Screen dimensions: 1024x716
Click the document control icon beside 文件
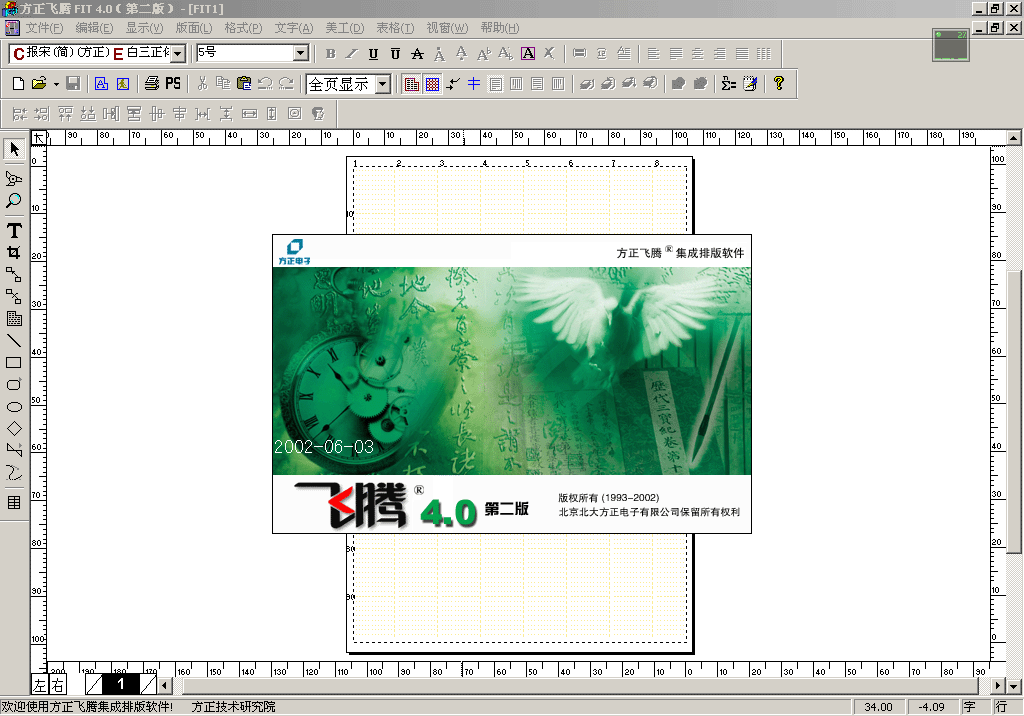[12, 28]
